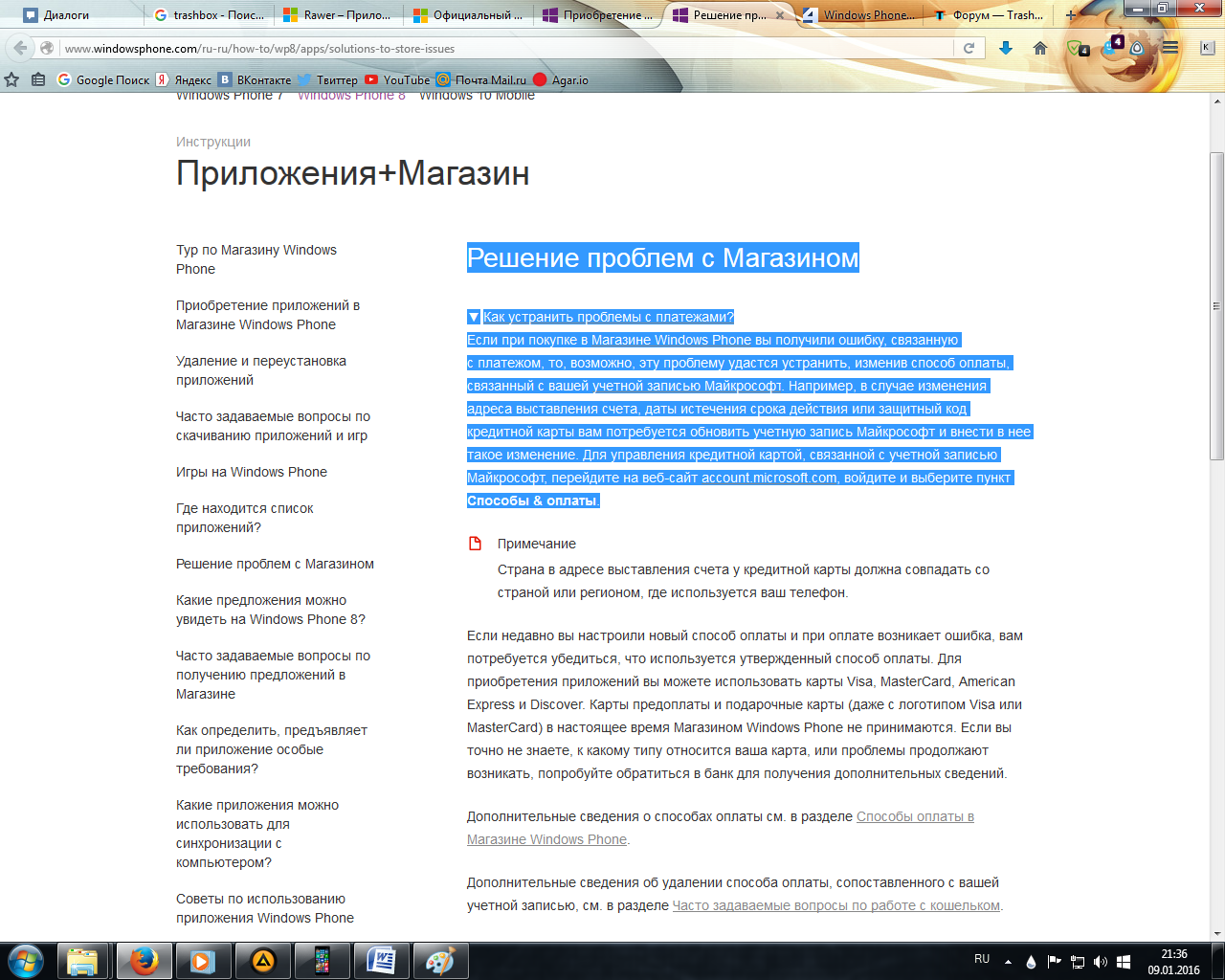
Task: Open the Почта Mail.ru bookmark
Action: (x=481, y=79)
